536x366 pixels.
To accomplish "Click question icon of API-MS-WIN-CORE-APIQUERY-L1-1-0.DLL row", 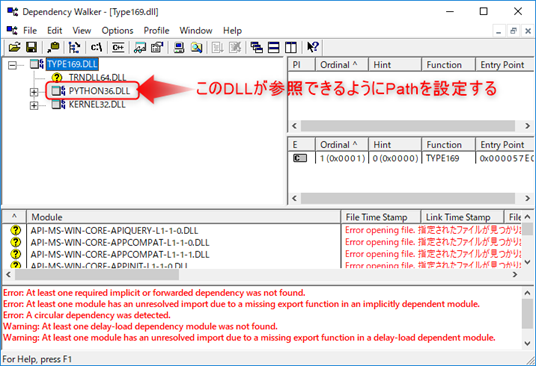I will click(16, 230).
